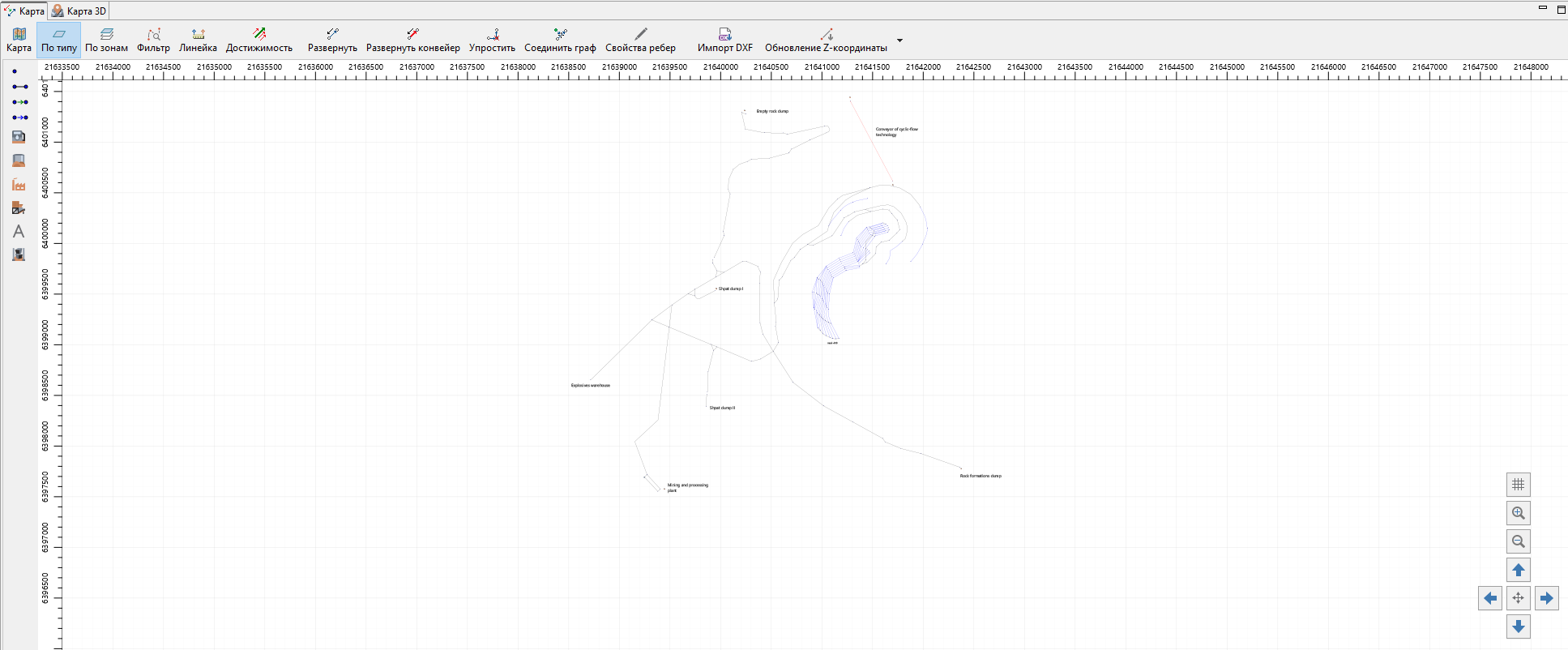Click the Mining and processing plant label
The image size is (1568, 650).
[x=687, y=487]
